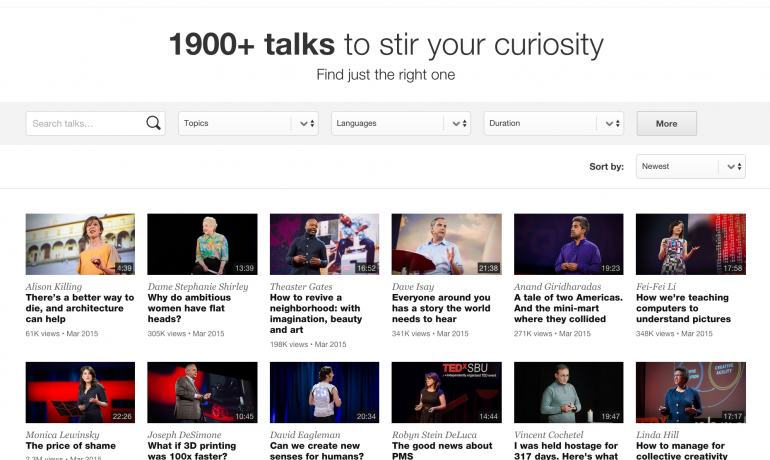
Task: Open Robyn Stein DeLuca TEDxSBU thumbnail
Action: click(x=446, y=392)
